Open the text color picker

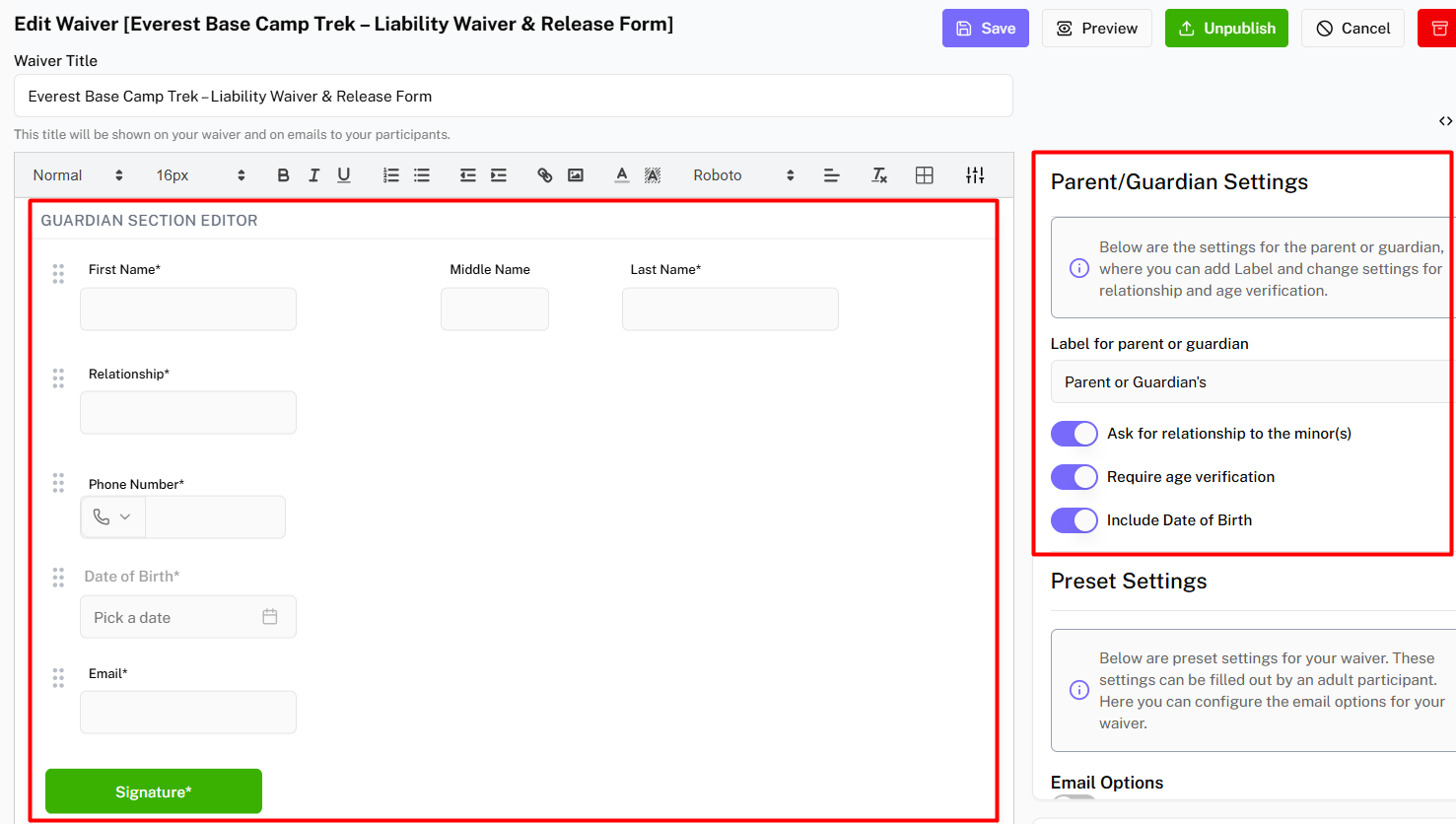(621, 175)
